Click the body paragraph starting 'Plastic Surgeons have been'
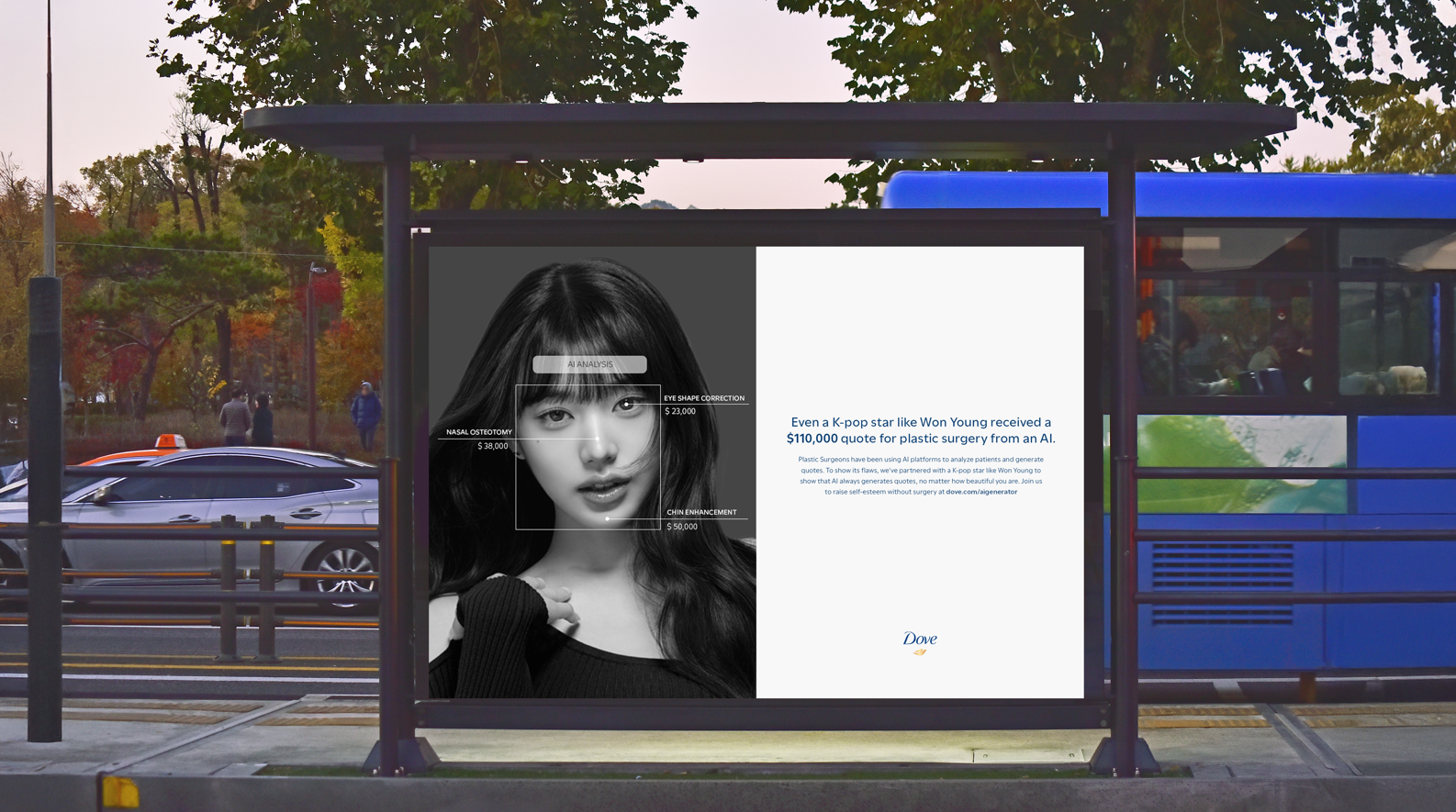1456x812 pixels. coord(921,475)
